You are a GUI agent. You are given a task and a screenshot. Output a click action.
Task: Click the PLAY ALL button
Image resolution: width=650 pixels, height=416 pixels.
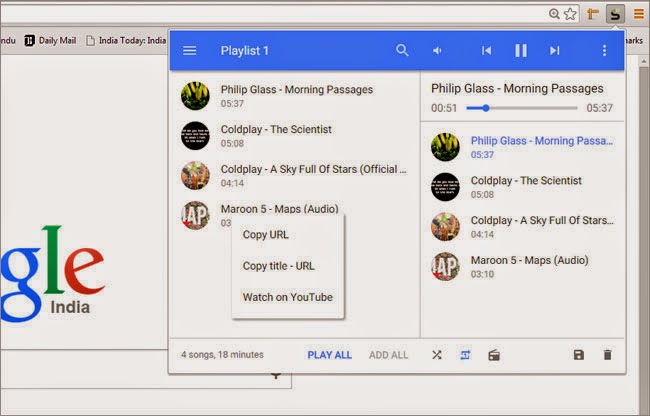pyautogui.click(x=330, y=355)
